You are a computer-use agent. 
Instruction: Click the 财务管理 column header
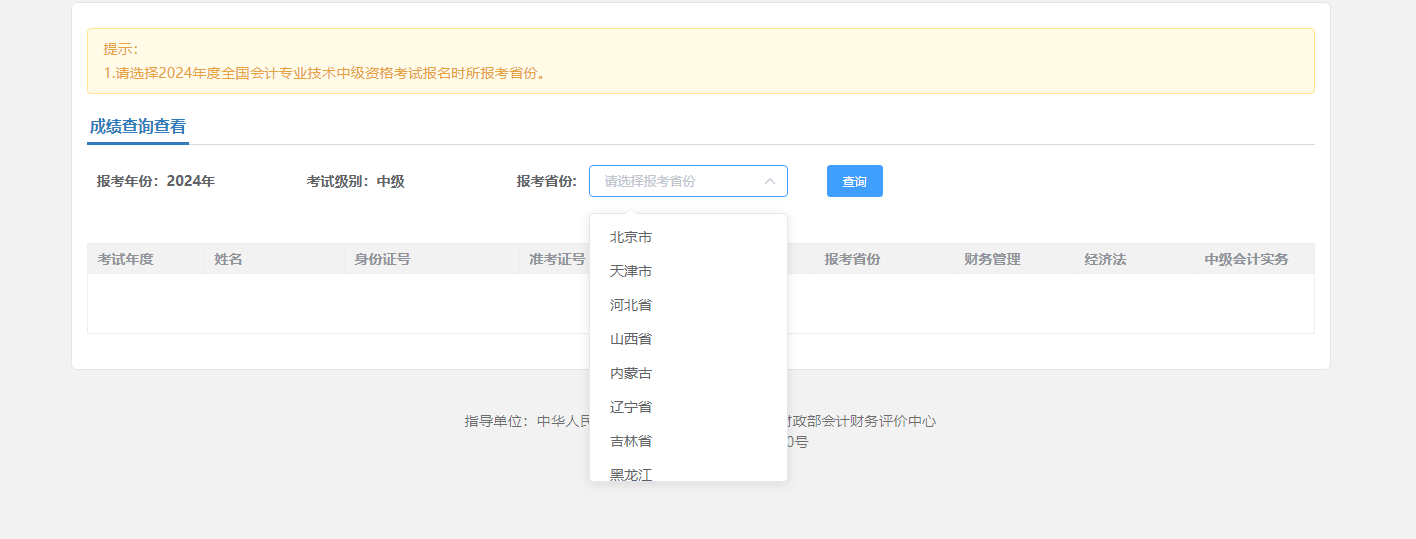pyautogui.click(x=992, y=259)
